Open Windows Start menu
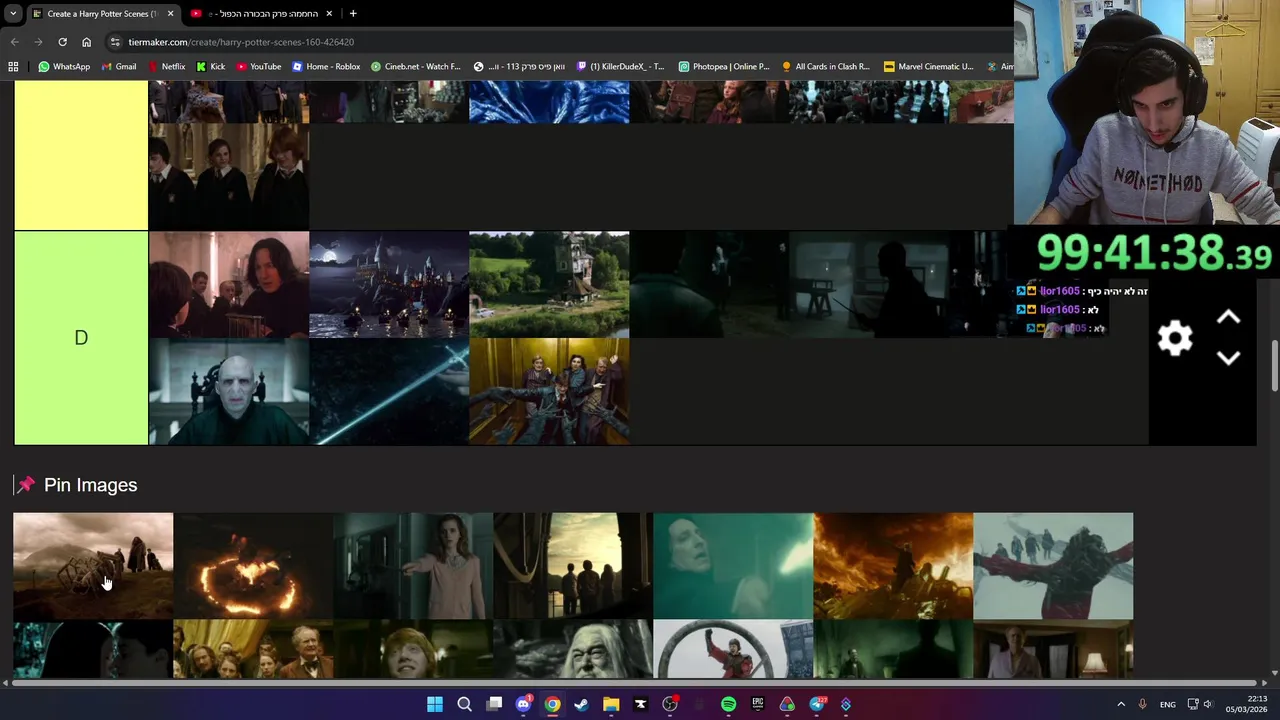The height and width of the screenshot is (720, 1280). pos(435,704)
